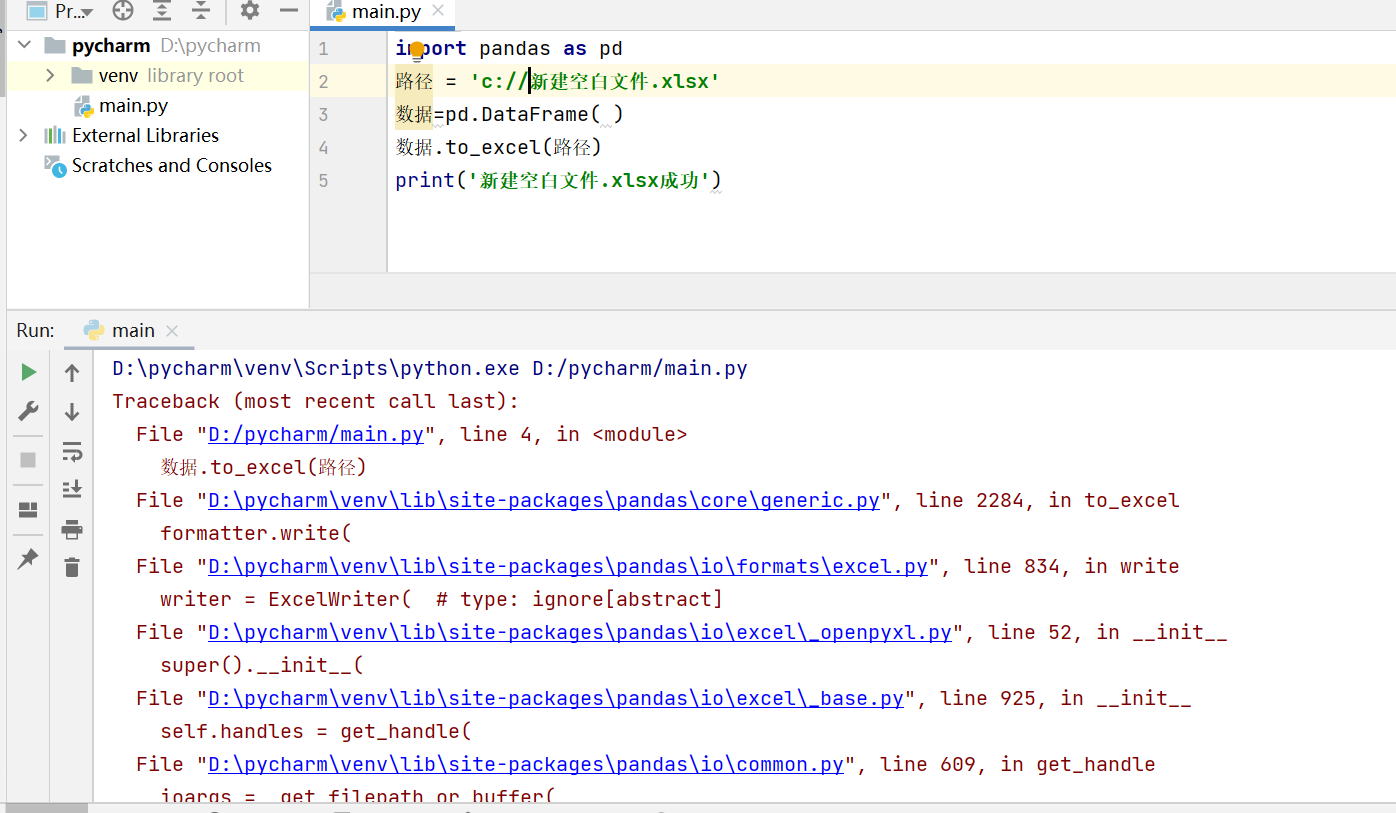Open the pandas io formats excel.py link
This screenshot has height=813, width=1396.
click(x=568, y=567)
